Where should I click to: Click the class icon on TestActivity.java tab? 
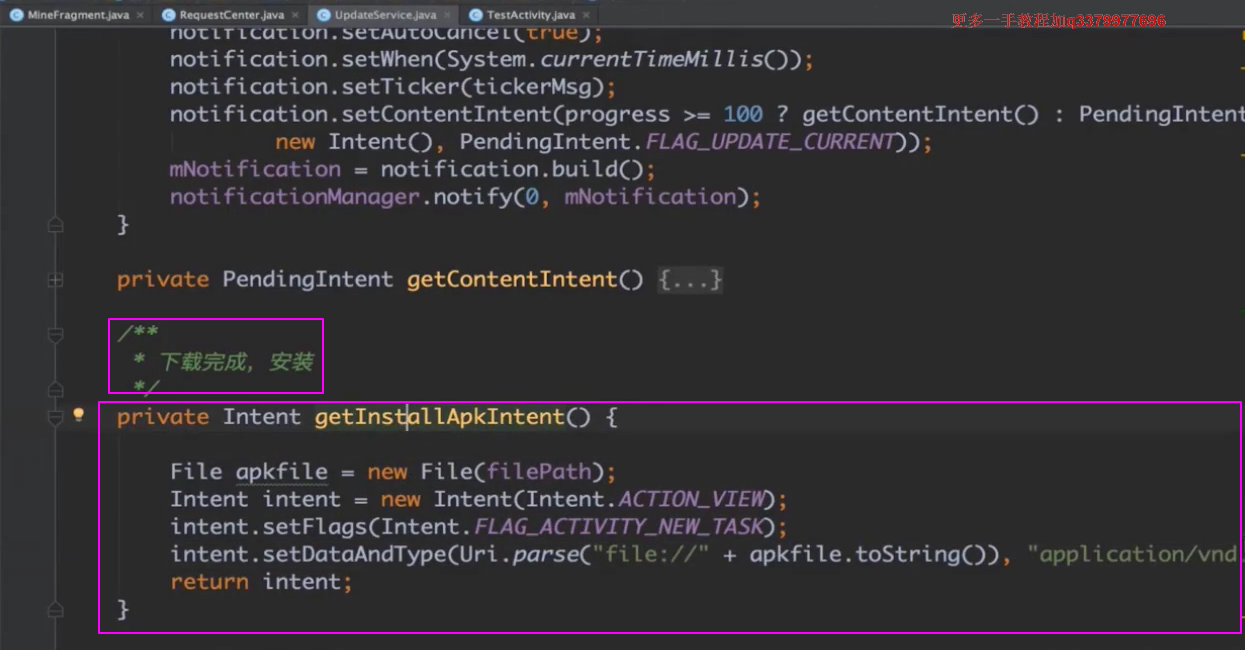pos(476,15)
